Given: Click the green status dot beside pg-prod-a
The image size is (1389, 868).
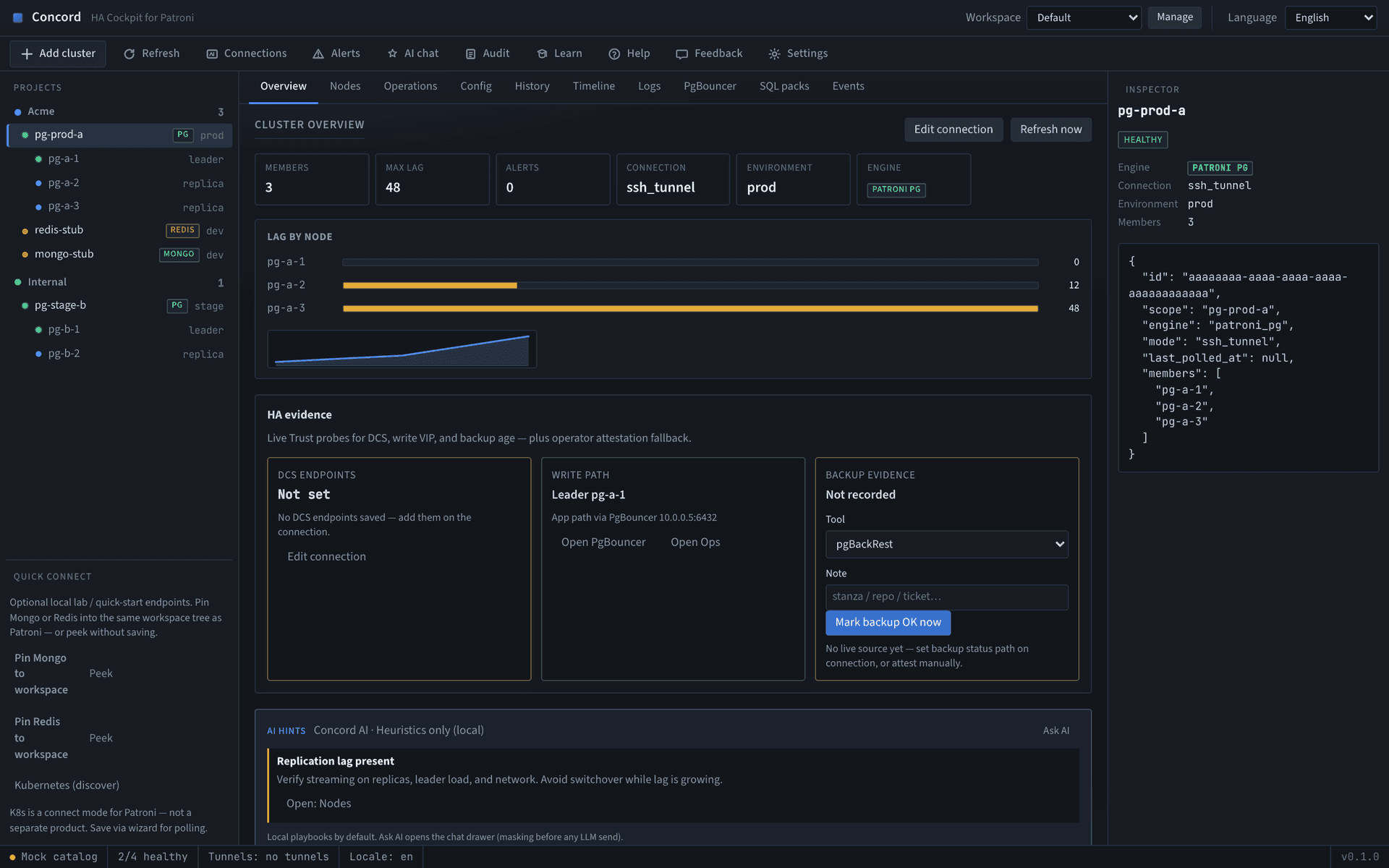Looking at the screenshot, I should click(25, 135).
